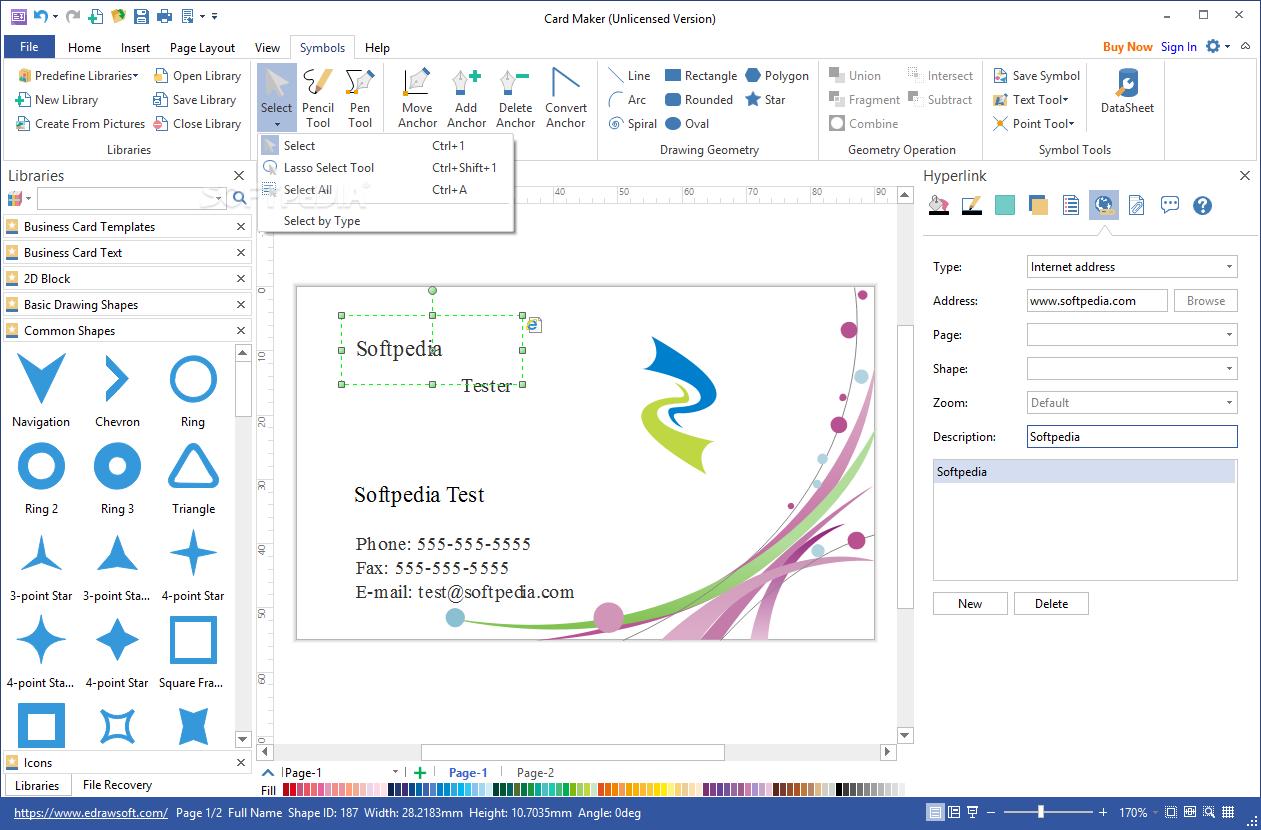Open the DataSheet tool
Screen dimensions: 1261x830
click(x=1127, y=92)
